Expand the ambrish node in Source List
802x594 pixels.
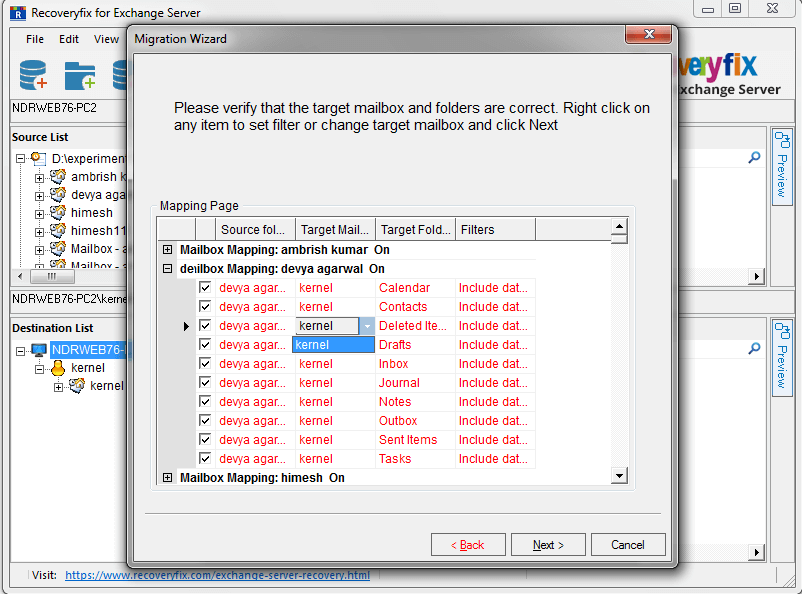[x=39, y=179]
